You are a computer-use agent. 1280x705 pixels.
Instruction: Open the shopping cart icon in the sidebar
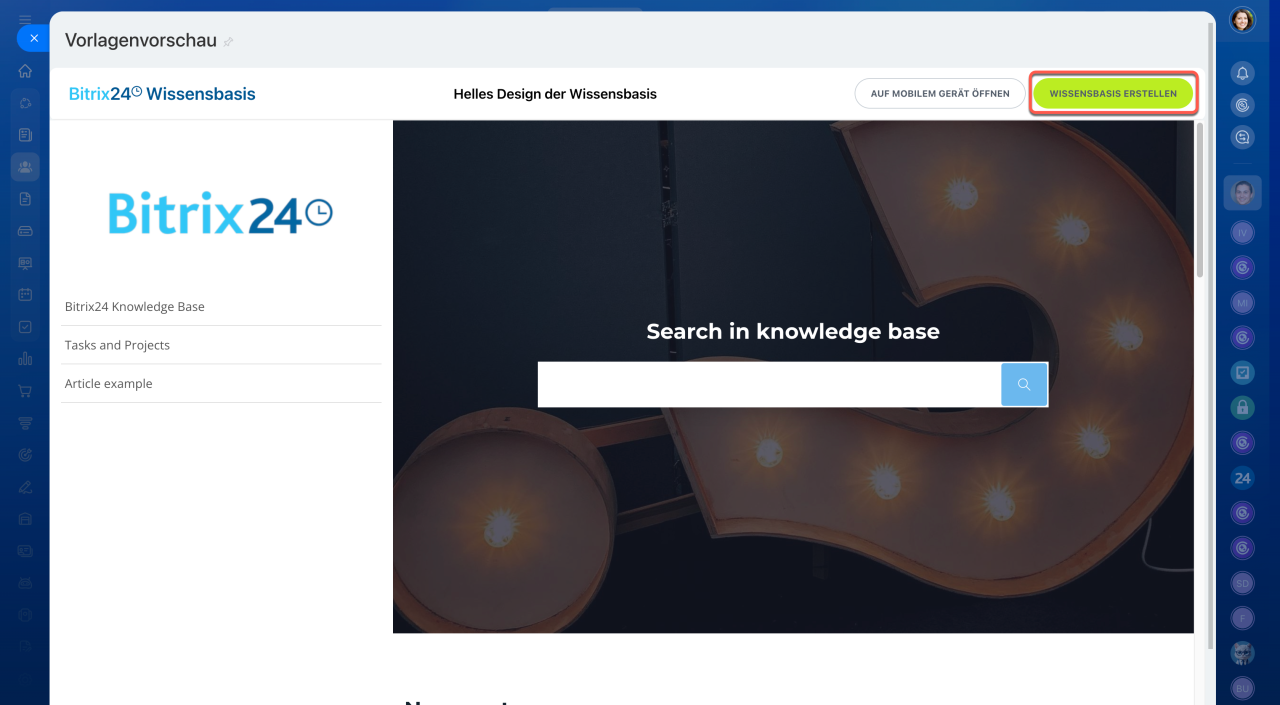pyautogui.click(x=25, y=391)
